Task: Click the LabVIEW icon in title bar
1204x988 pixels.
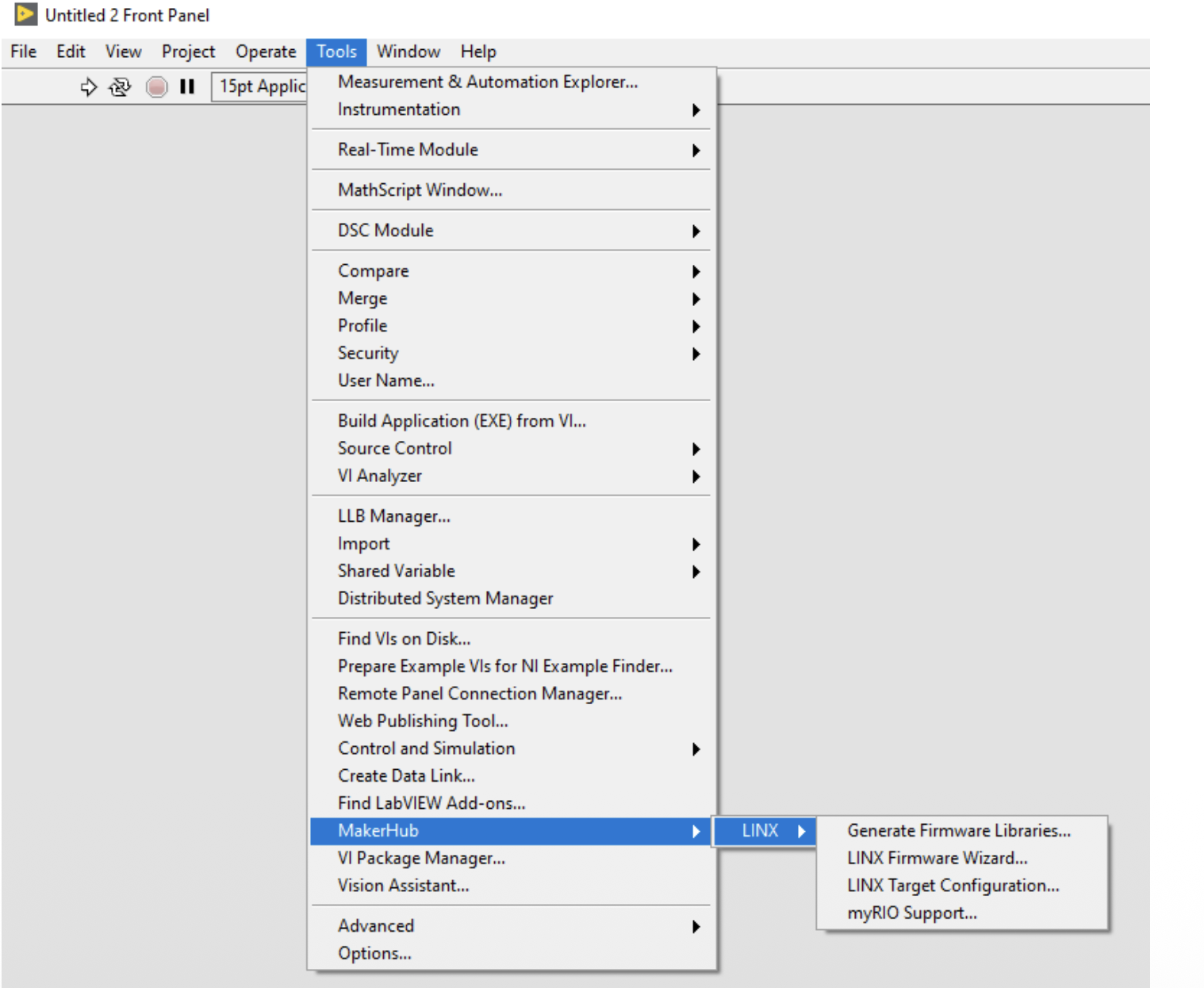Action: point(26,14)
